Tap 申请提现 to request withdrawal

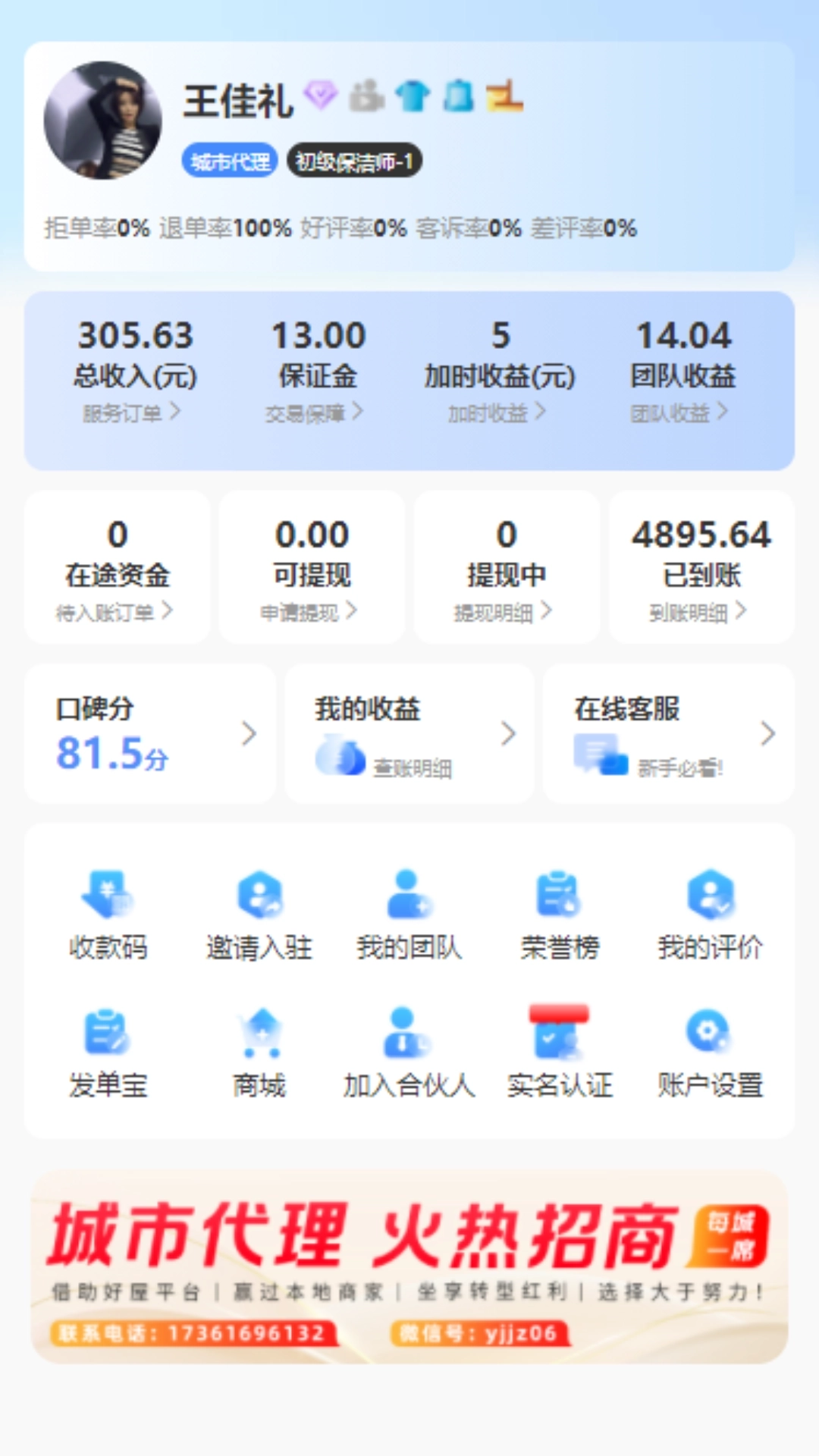coord(308,612)
